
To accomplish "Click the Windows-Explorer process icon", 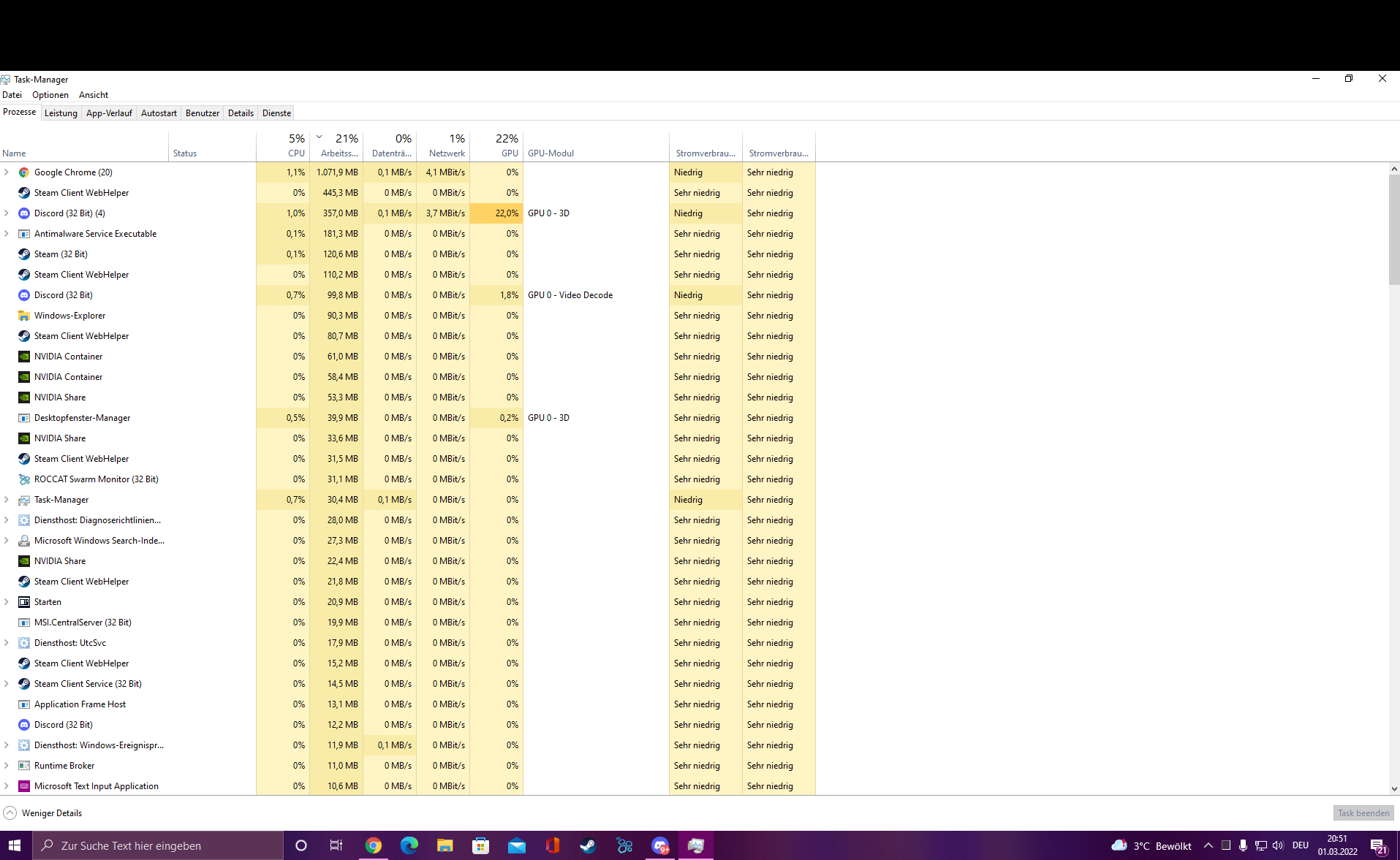I will click(x=24, y=316).
